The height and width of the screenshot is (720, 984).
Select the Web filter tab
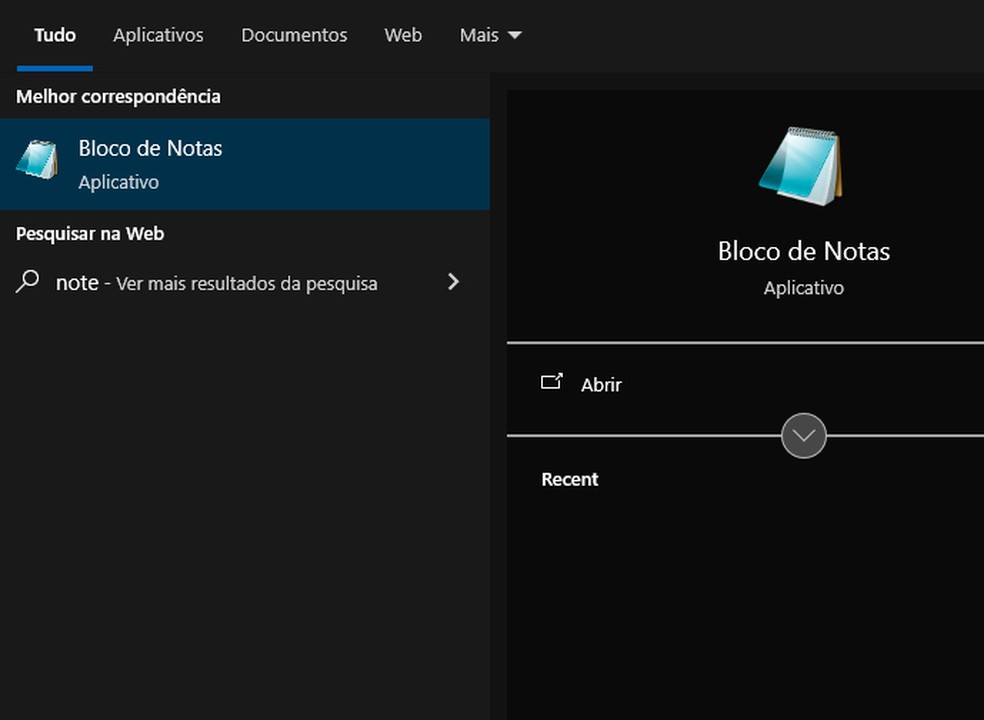tap(403, 35)
